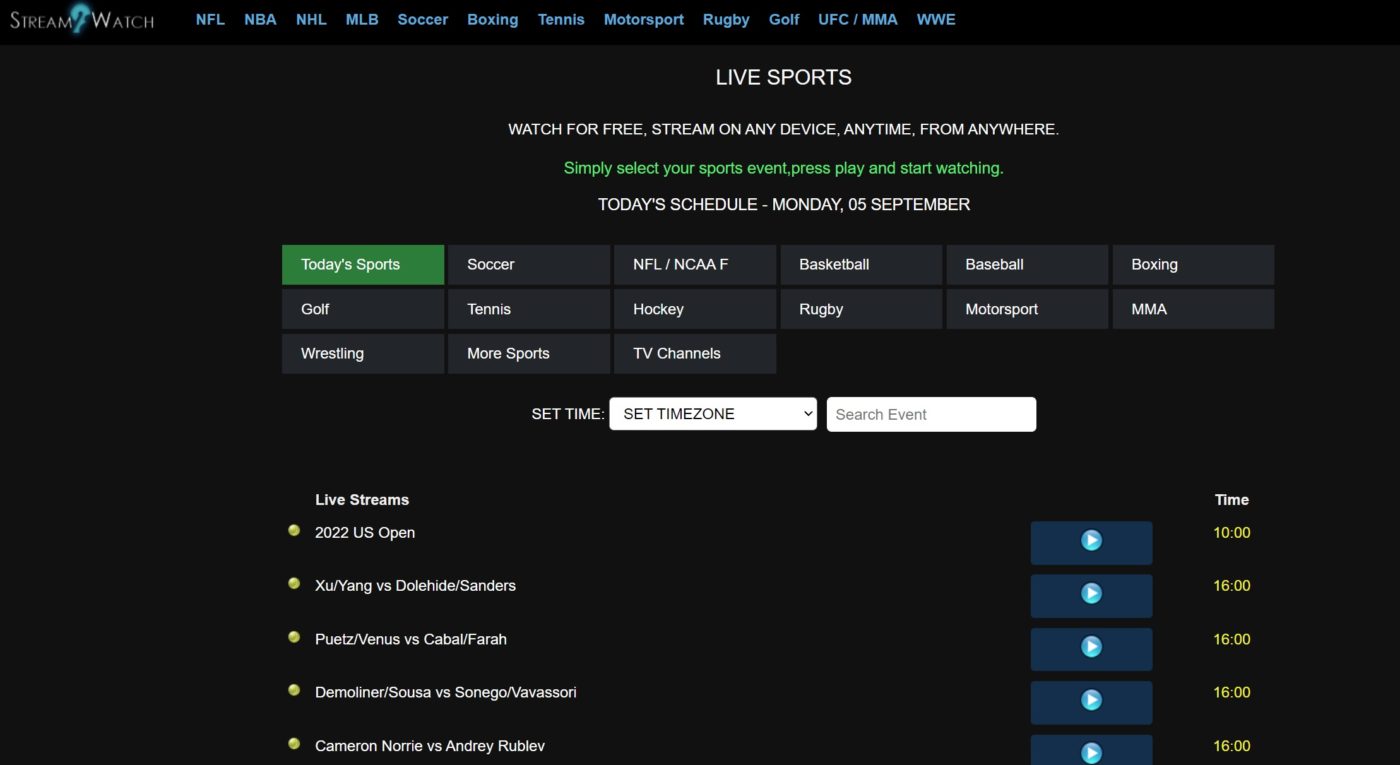
Task: Click the live dot beside Cameron Norrie match
Action: pos(294,743)
